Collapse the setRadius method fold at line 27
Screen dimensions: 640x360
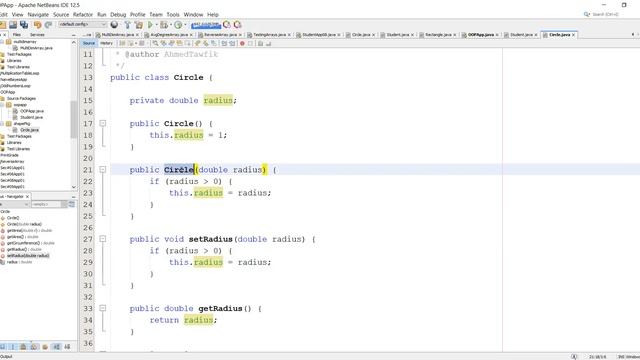point(103,239)
